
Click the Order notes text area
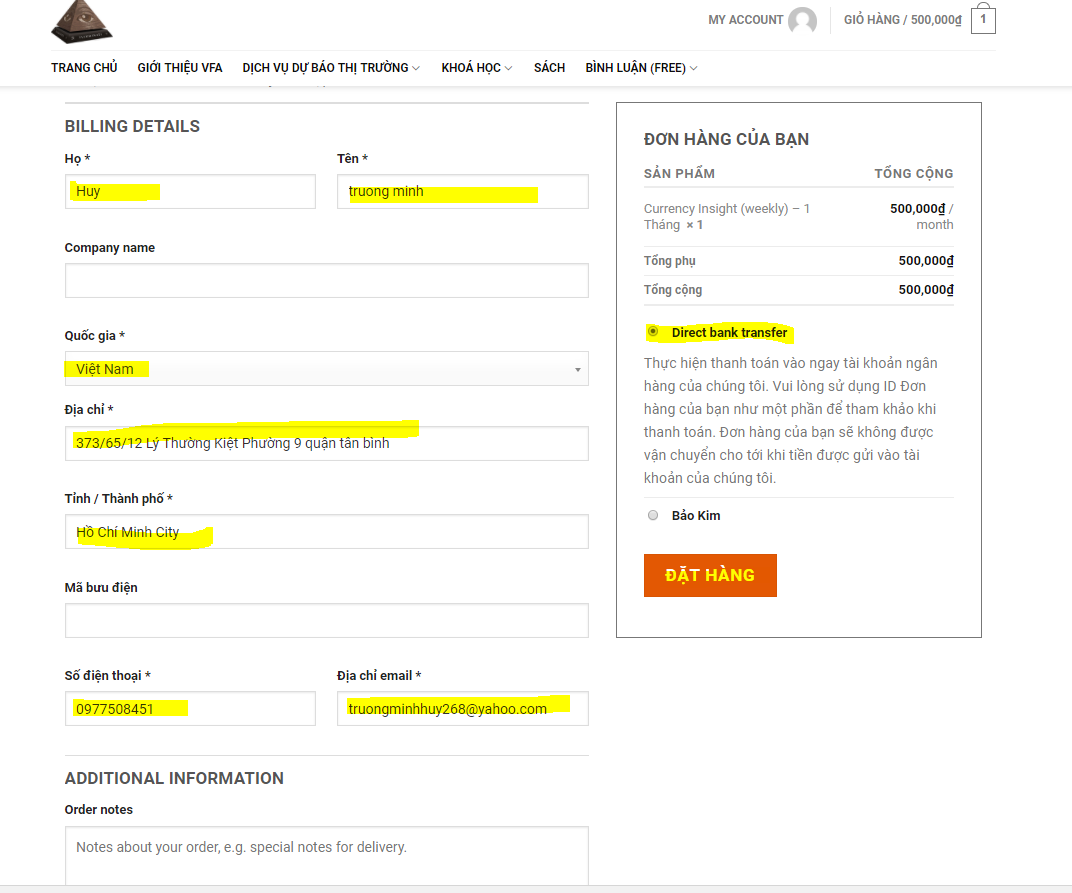pyautogui.click(x=326, y=855)
